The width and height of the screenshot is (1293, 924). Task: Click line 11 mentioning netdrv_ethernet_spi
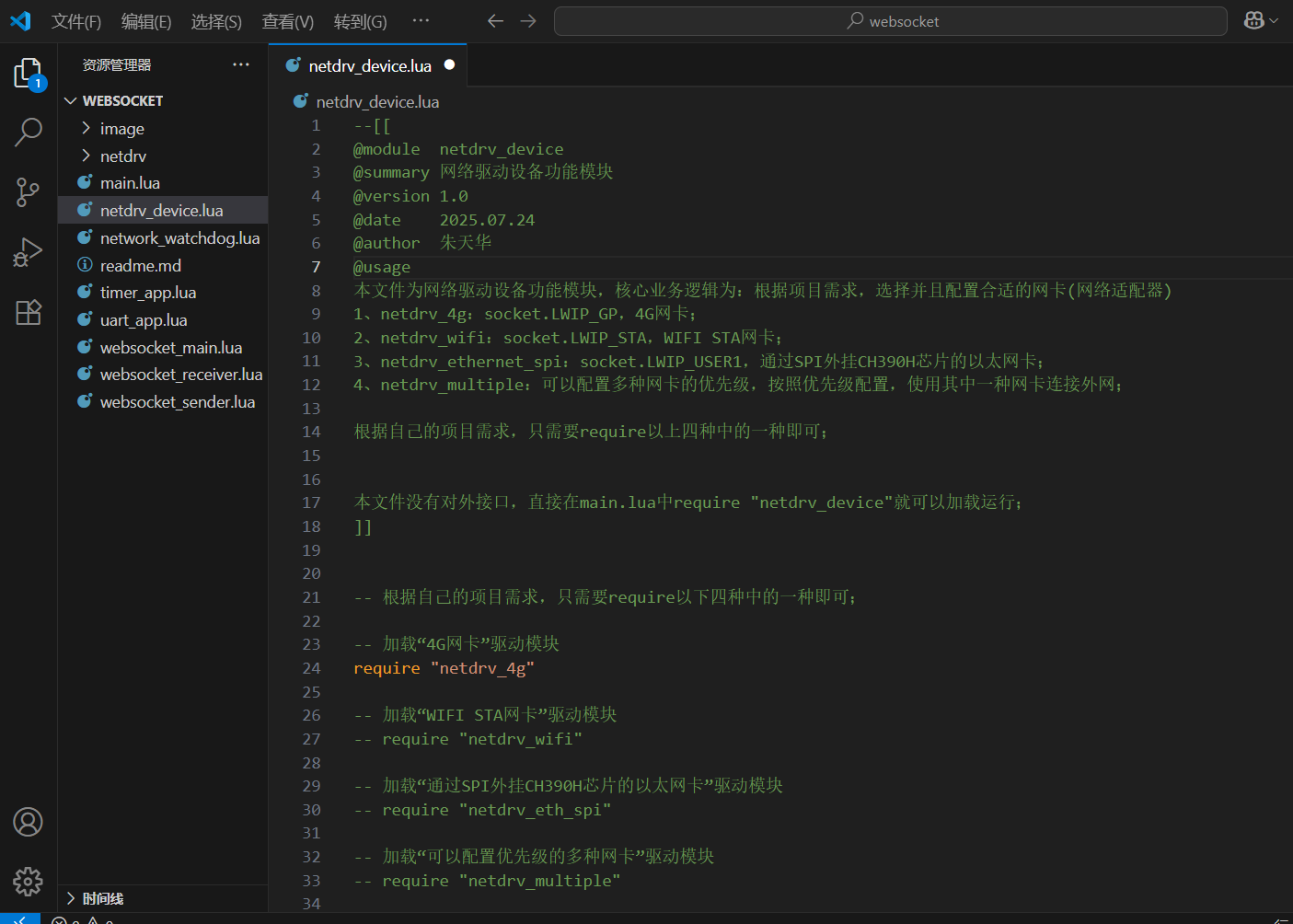(699, 362)
